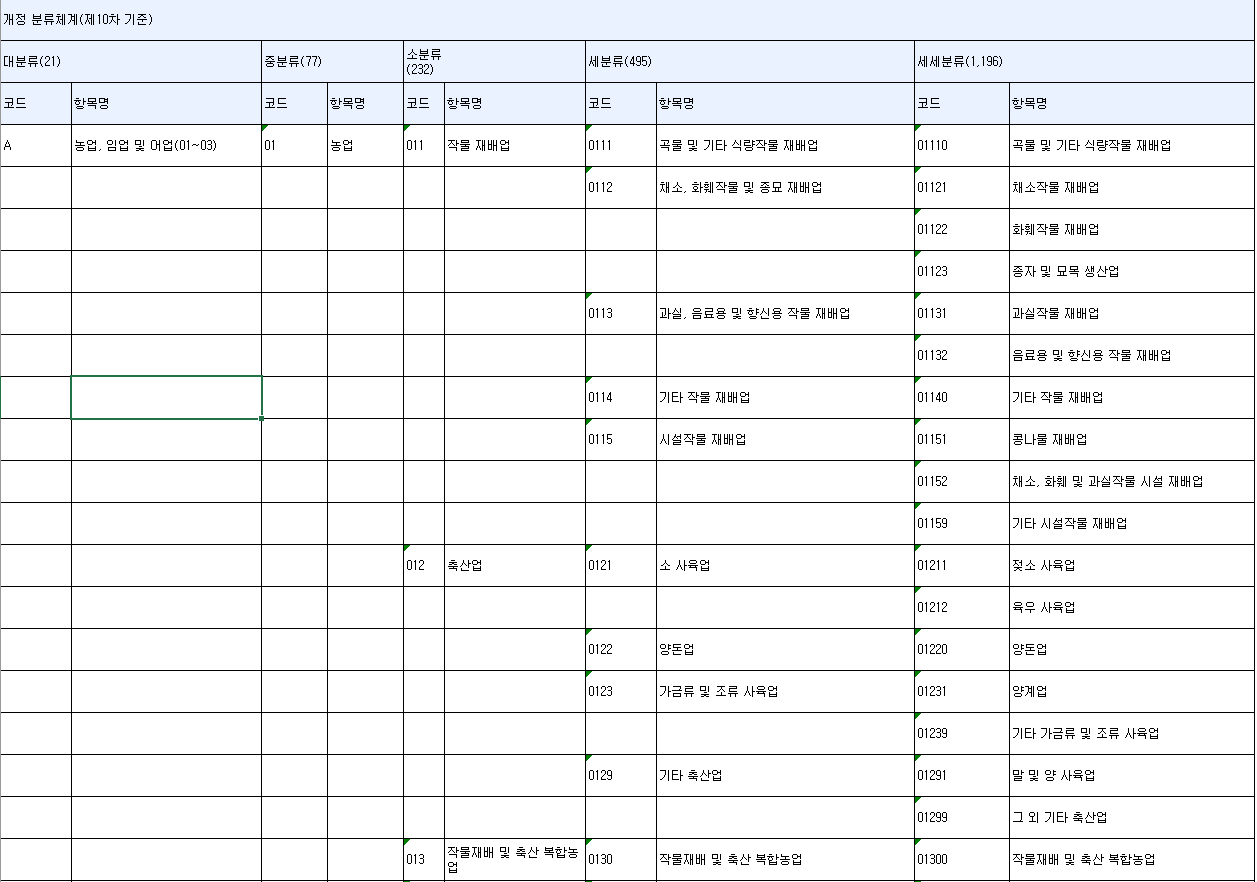Select the code cell '0111'

[620, 145]
